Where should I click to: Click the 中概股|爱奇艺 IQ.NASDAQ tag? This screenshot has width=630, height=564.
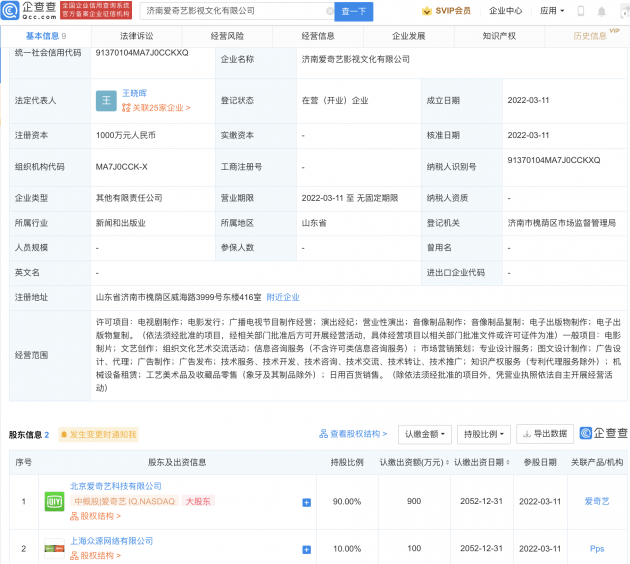pos(124,501)
